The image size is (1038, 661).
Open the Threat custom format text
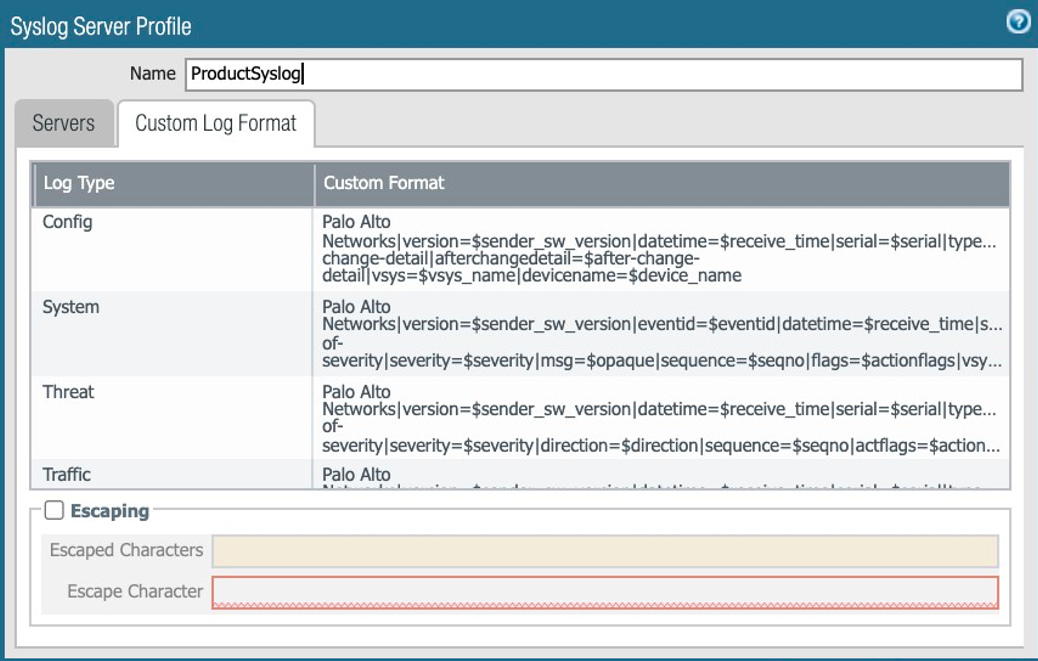coord(661,418)
